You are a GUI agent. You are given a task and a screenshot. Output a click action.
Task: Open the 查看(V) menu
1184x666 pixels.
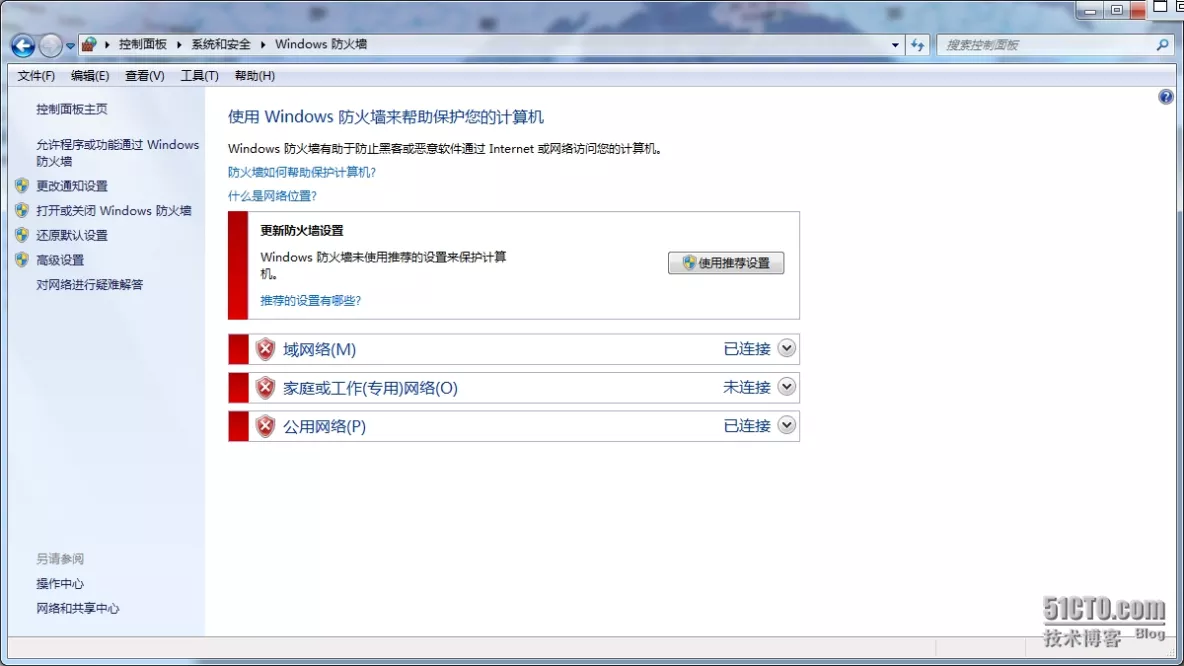click(144, 76)
